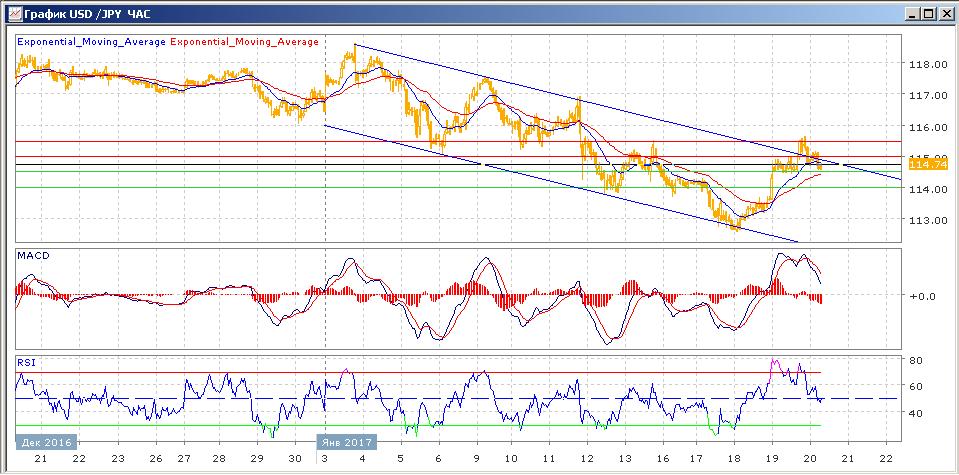
Task: Maximize the USD/JPY chart window
Action: pos(928,13)
